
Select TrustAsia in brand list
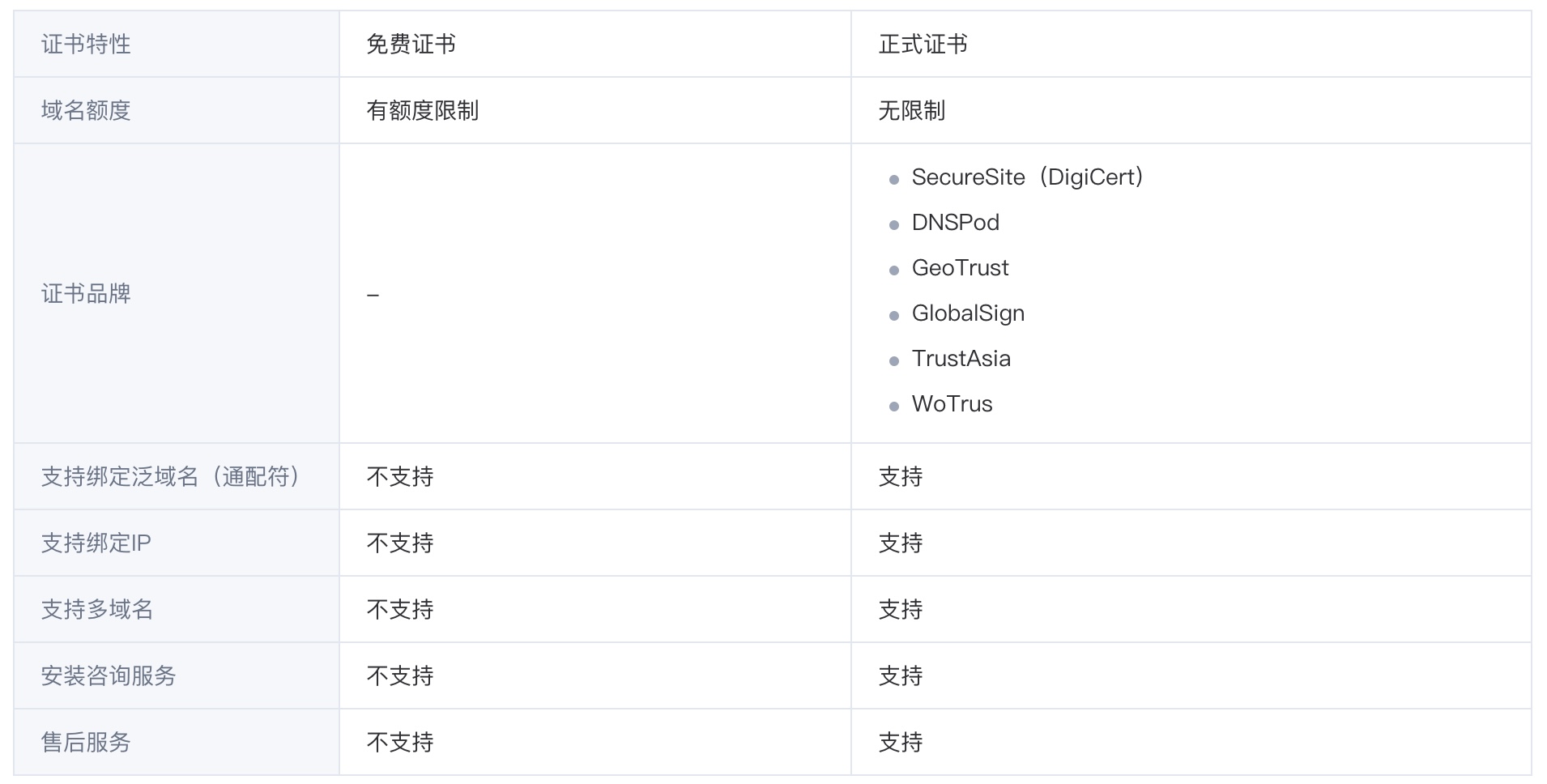click(961, 359)
